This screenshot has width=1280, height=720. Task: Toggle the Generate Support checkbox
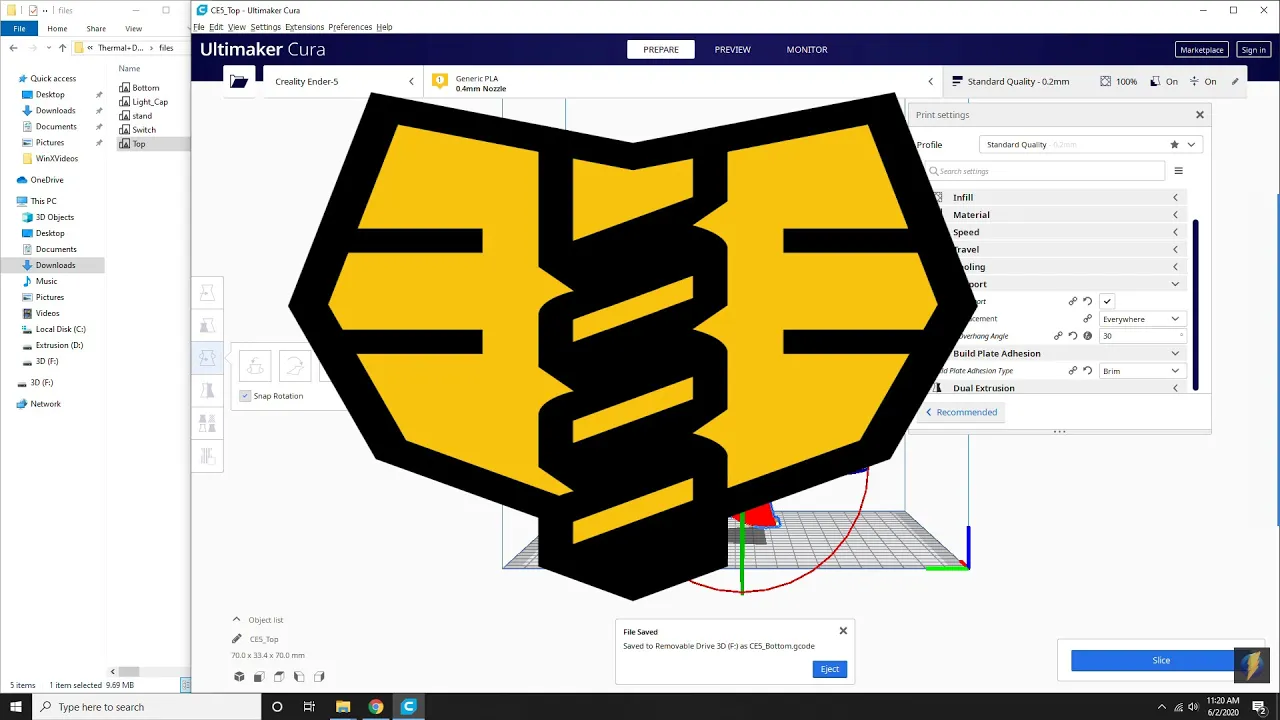(1107, 301)
